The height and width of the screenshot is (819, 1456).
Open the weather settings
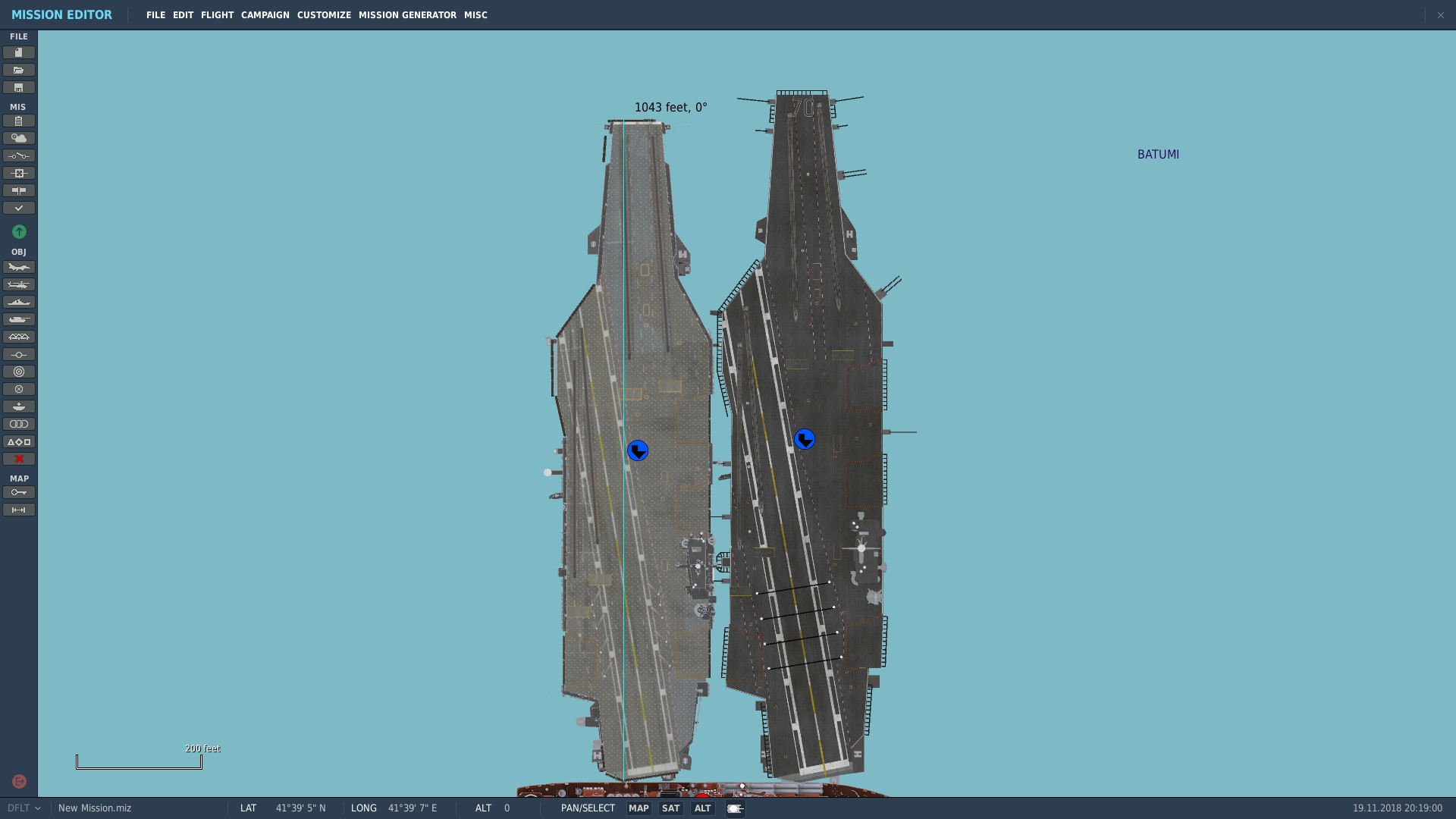(19, 138)
